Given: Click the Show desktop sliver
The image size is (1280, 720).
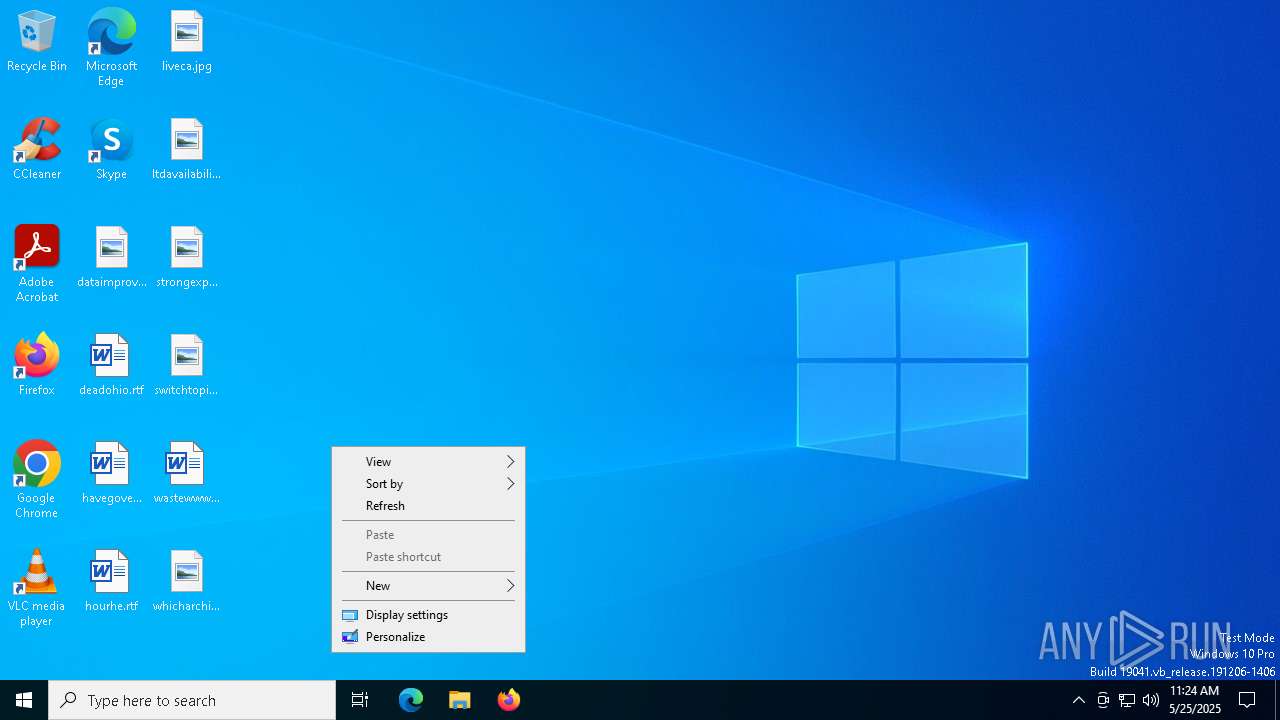Looking at the screenshot, I should [1277, 700].
